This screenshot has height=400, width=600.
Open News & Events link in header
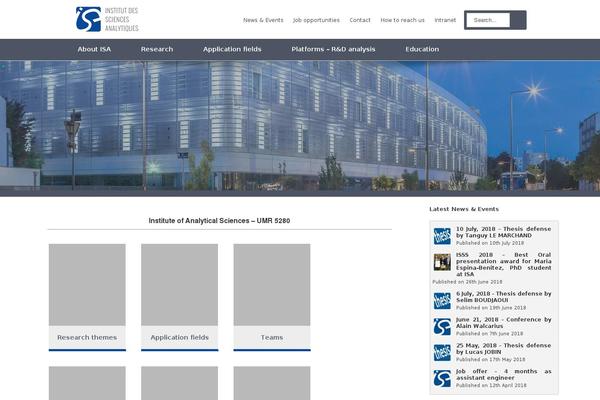pyautogui.click(x=263, y=20)
